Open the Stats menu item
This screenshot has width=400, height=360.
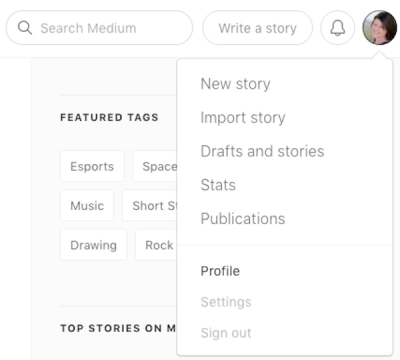(218, 185)
